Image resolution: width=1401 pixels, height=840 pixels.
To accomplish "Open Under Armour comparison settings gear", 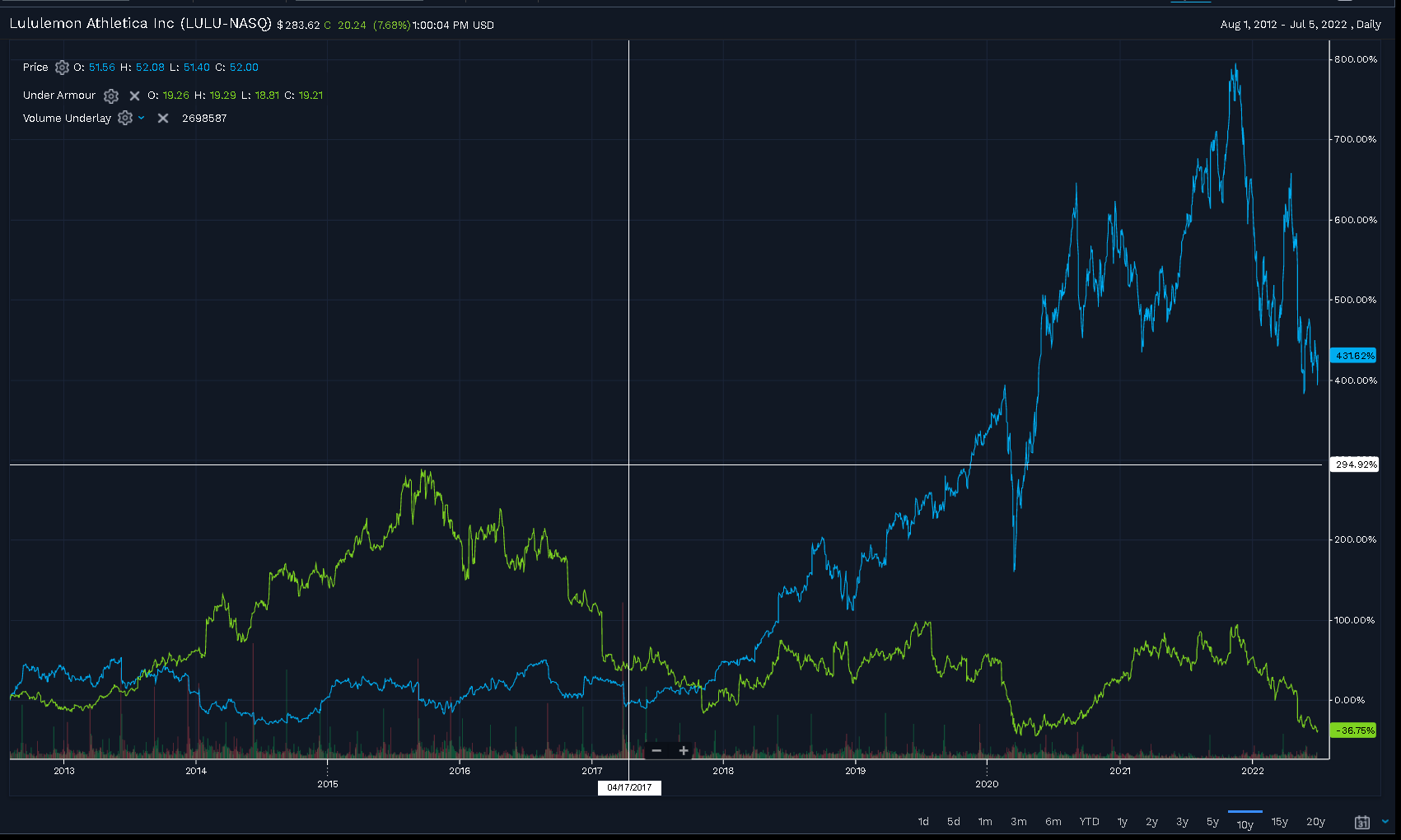I will click(x=111, y=96).
